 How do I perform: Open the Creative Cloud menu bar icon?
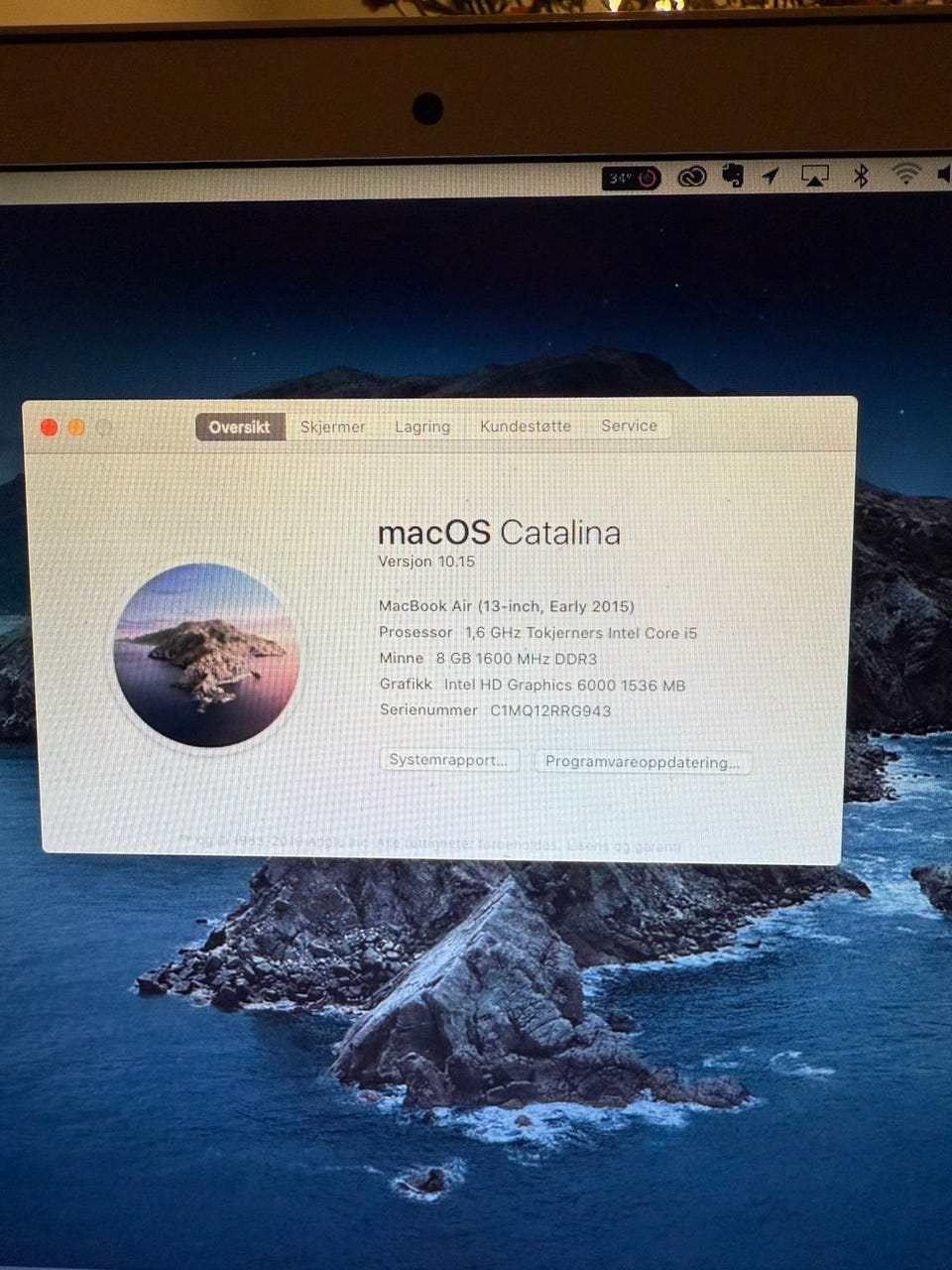(x=691, y=177)
